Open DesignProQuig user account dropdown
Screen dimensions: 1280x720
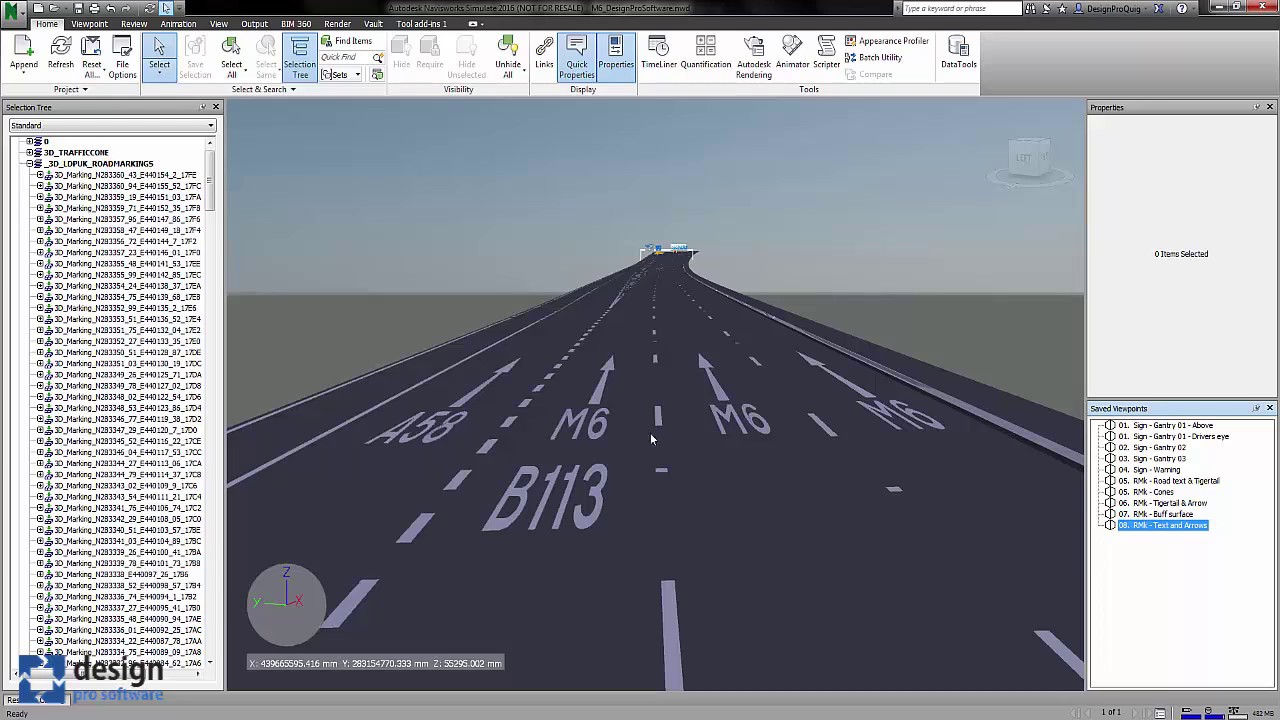(1117, 8)
